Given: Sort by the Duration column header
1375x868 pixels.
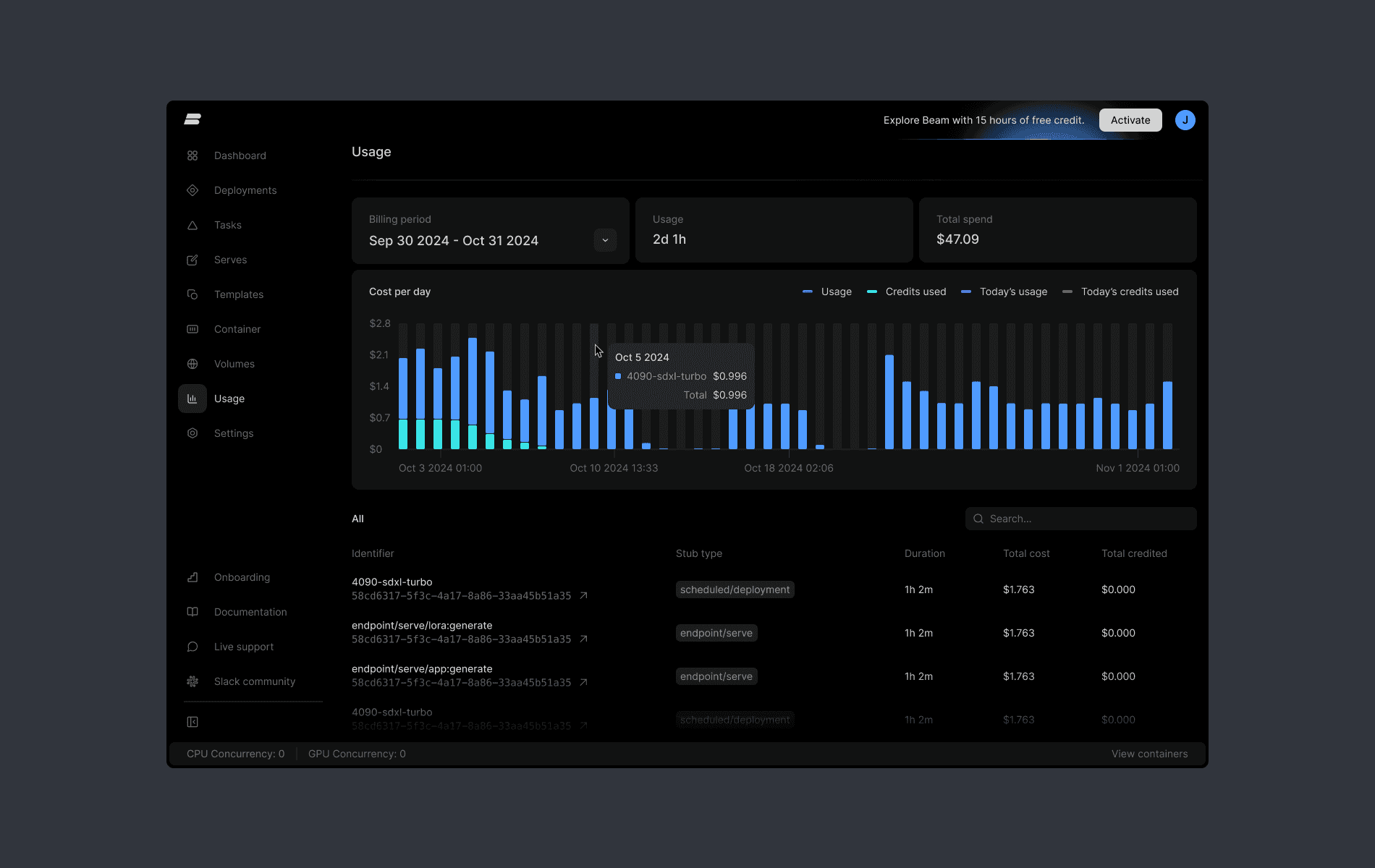Looking at the screenshot, I should coord(925,553).
